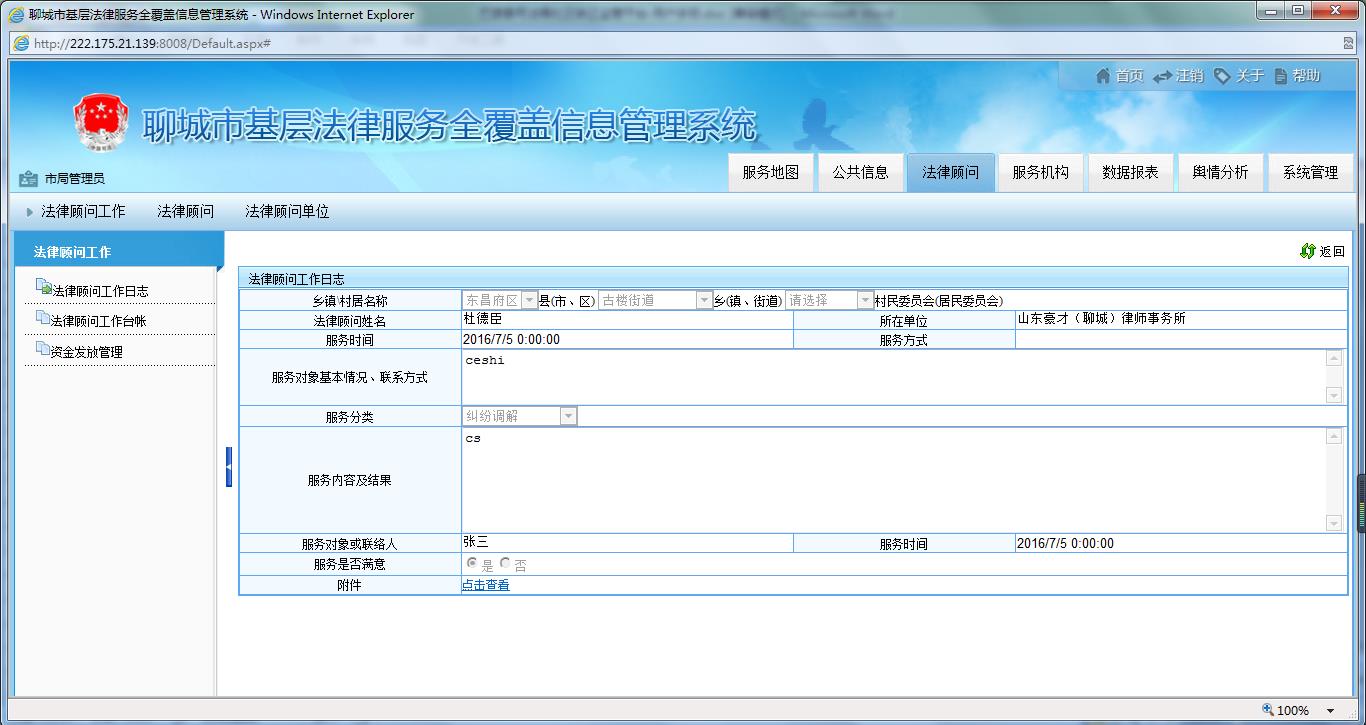Click the 帮助 help document icon
The width and height of the screenshot is (1366, 725).
[x=1280, y=76]
